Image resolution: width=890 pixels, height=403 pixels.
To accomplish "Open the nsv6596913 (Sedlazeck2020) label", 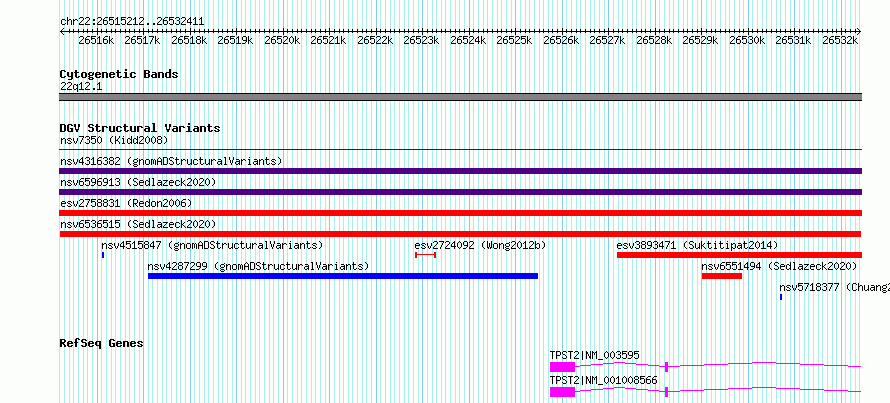I will [x=138, y=182].
